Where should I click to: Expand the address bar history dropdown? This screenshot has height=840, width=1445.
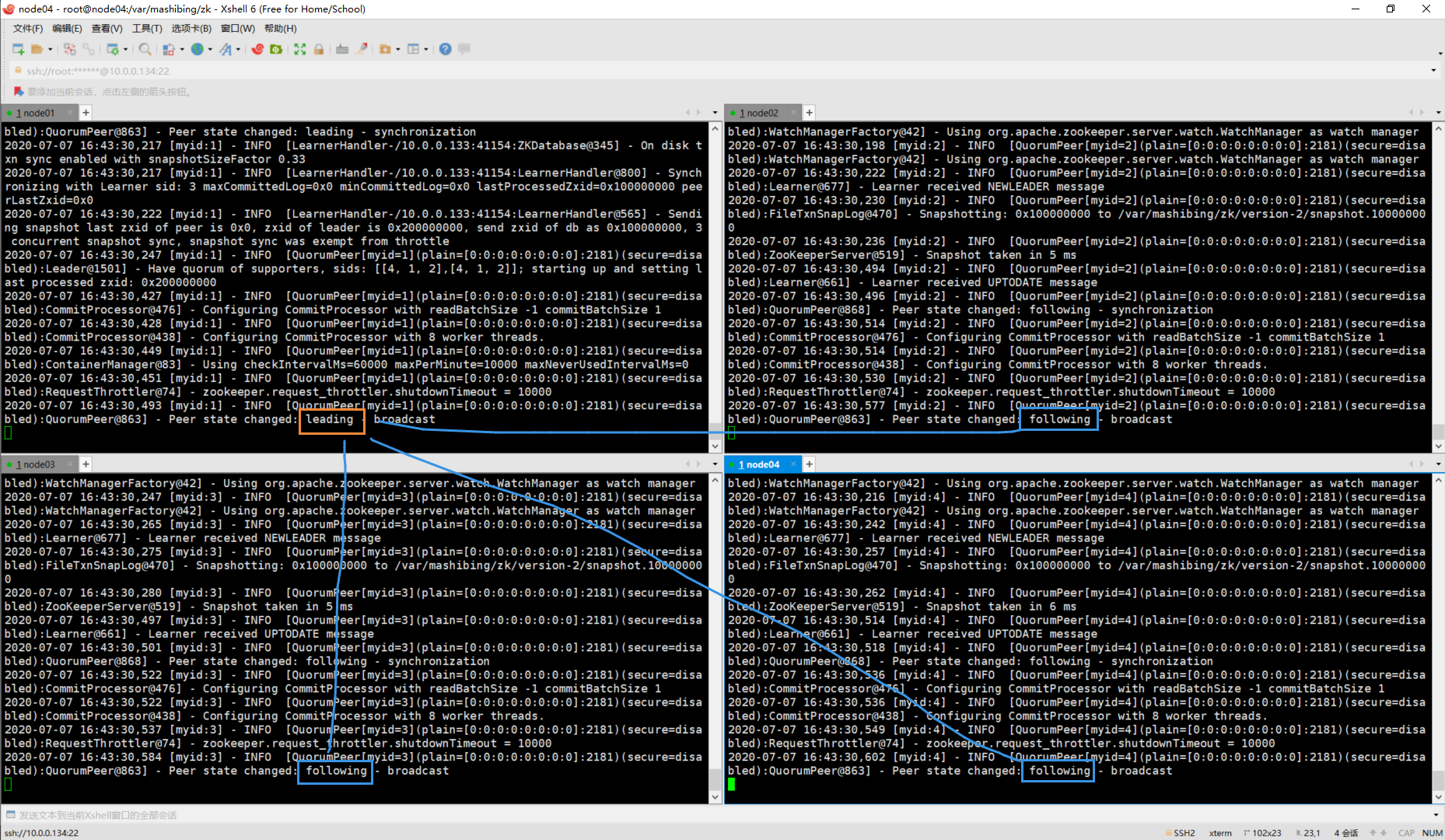(1433, 71)
